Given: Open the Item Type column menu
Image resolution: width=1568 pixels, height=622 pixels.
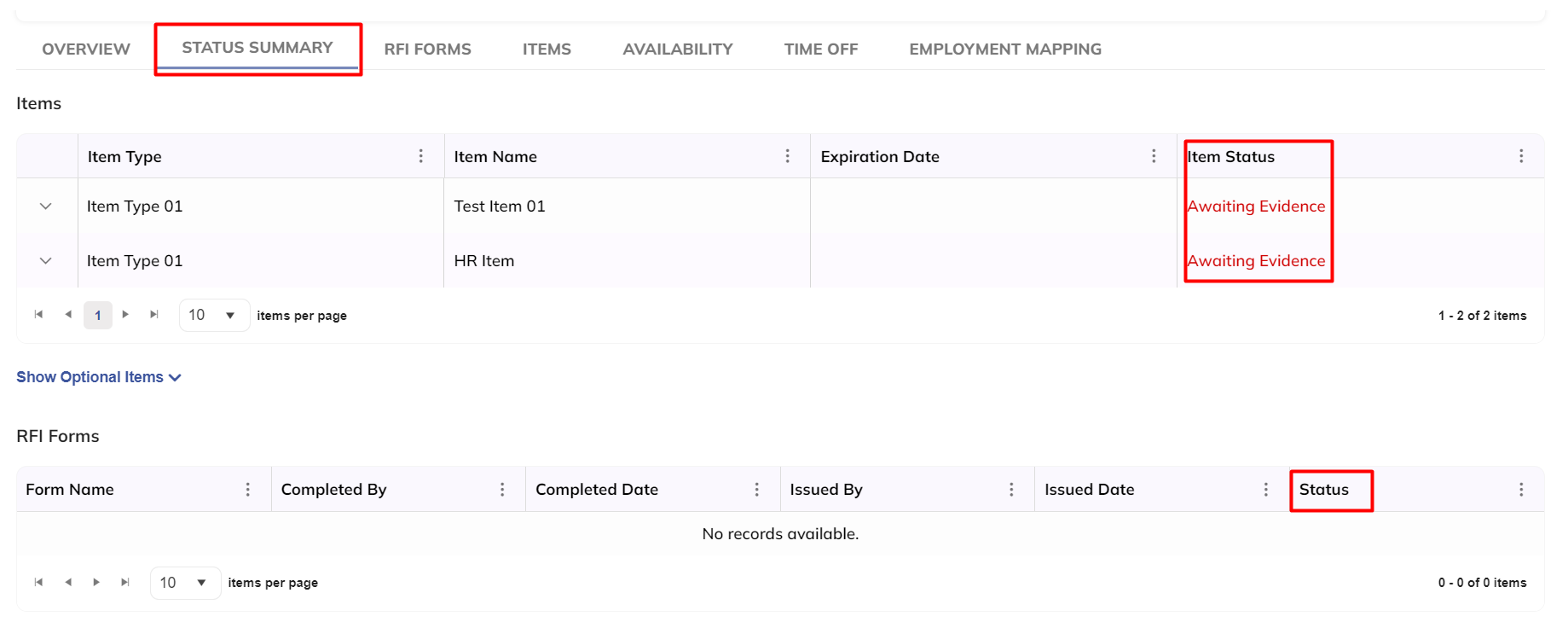Looking at the screenshot, I should point(421,156).
